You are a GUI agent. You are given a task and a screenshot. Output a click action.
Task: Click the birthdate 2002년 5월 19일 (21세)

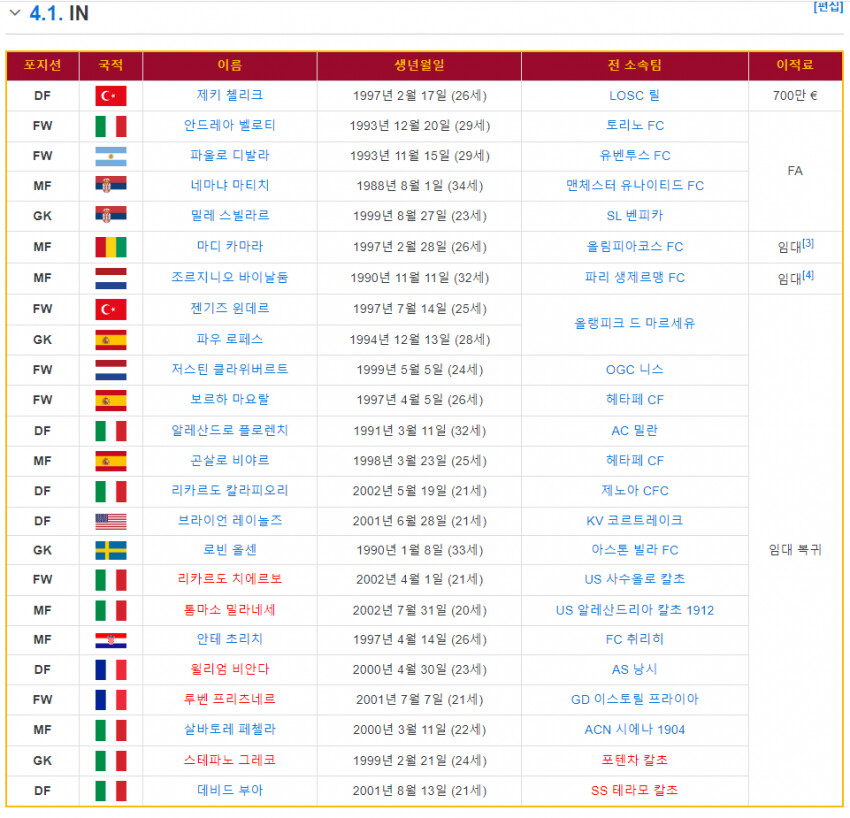click(x=420, y=491)
